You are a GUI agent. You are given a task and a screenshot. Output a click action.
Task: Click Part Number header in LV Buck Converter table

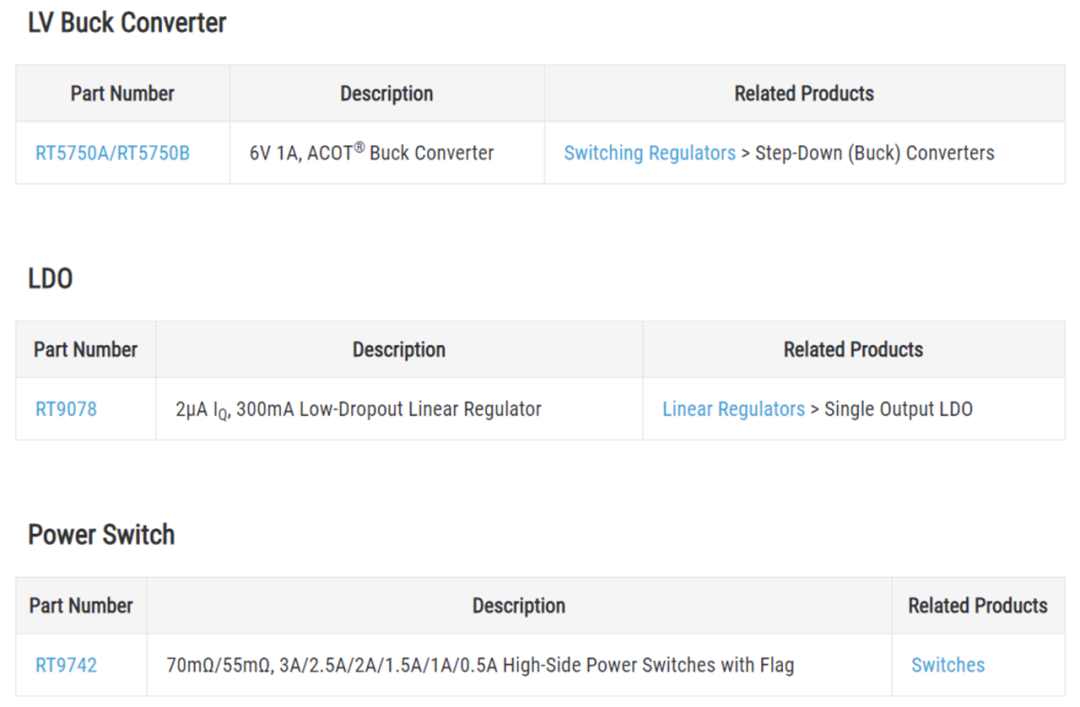click(122, 94)
